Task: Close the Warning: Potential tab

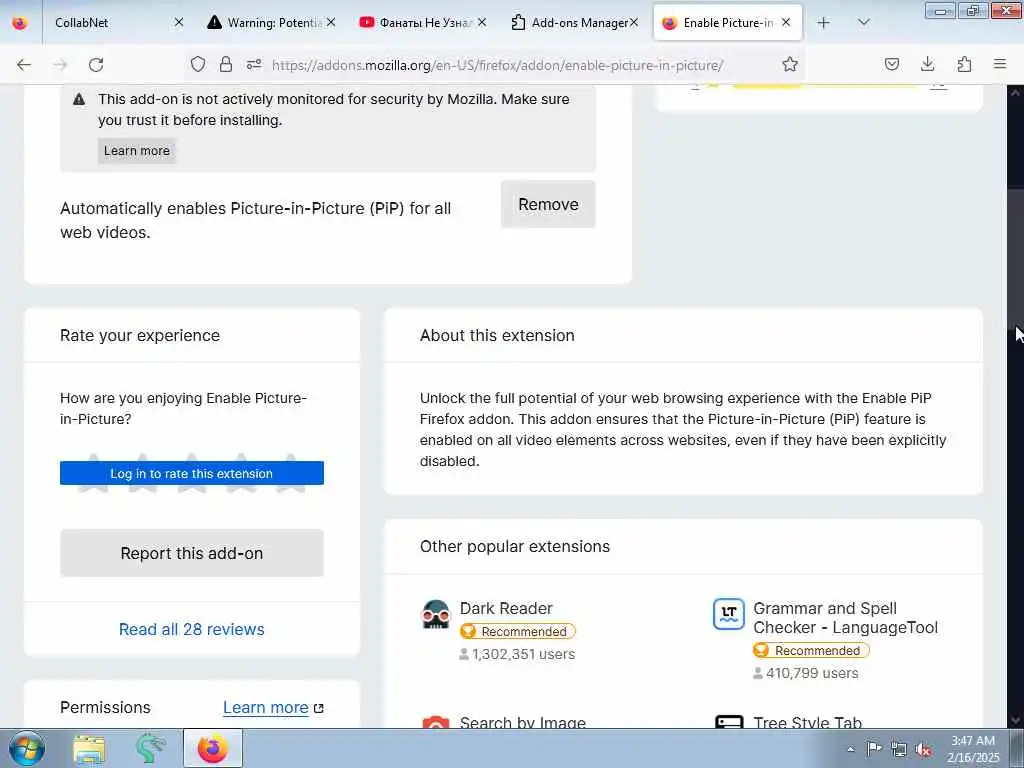Action: click(x=331, y=23)
